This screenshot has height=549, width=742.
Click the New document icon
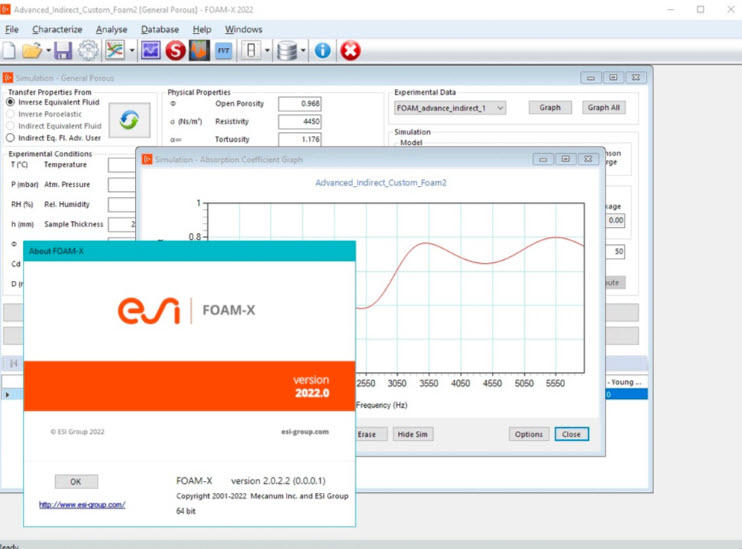[9, 50]
